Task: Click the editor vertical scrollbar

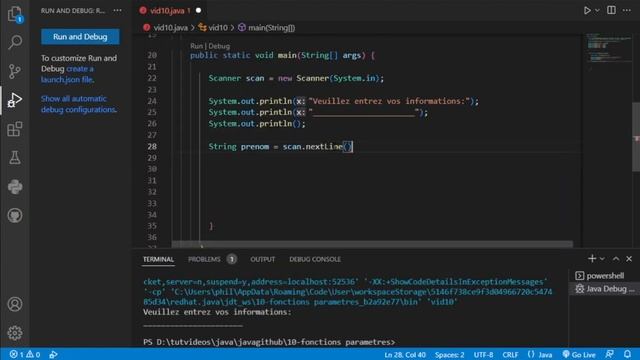Action: [636, 137]
